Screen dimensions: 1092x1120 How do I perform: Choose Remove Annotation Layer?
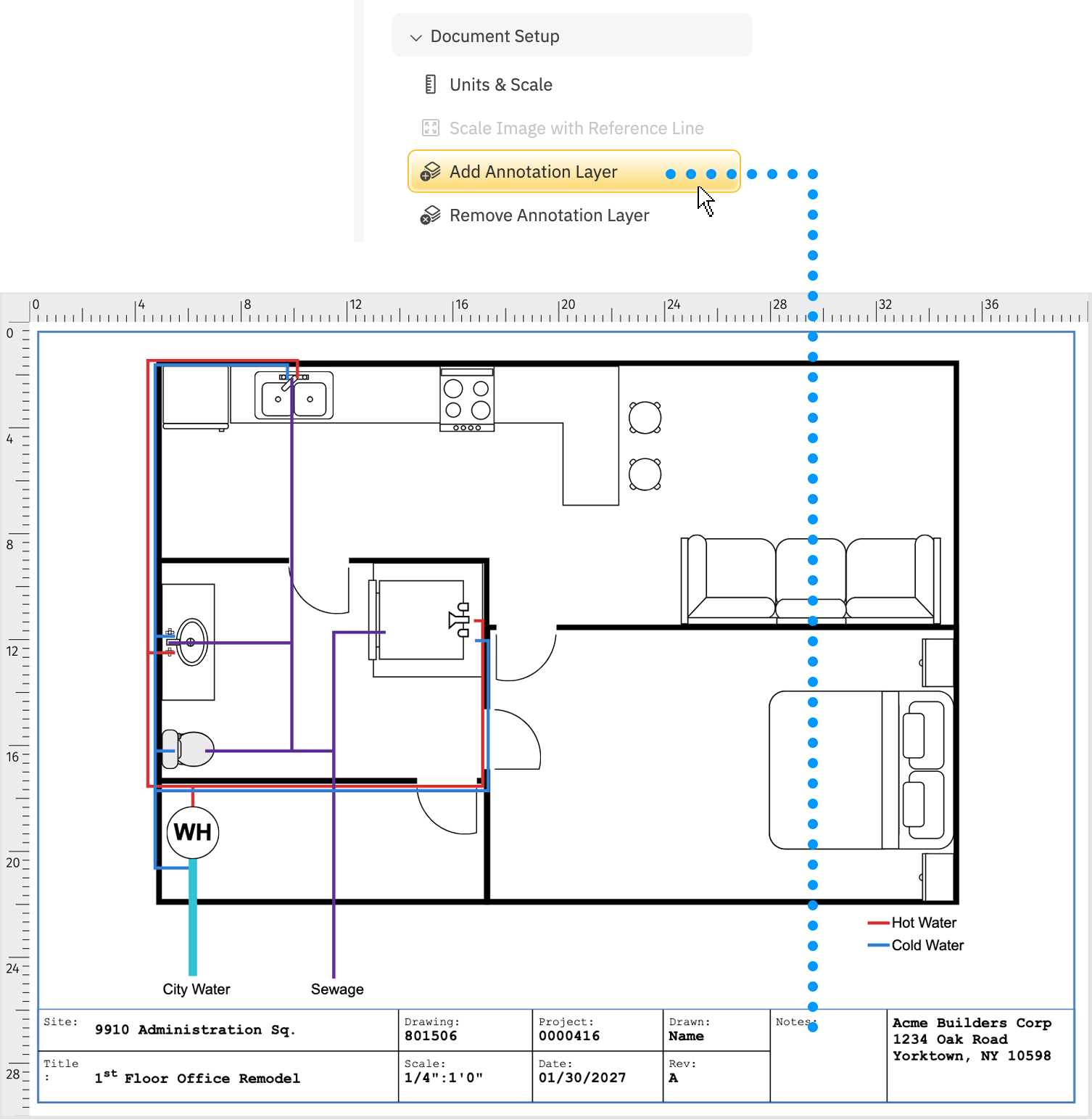(x=549, y=215)
